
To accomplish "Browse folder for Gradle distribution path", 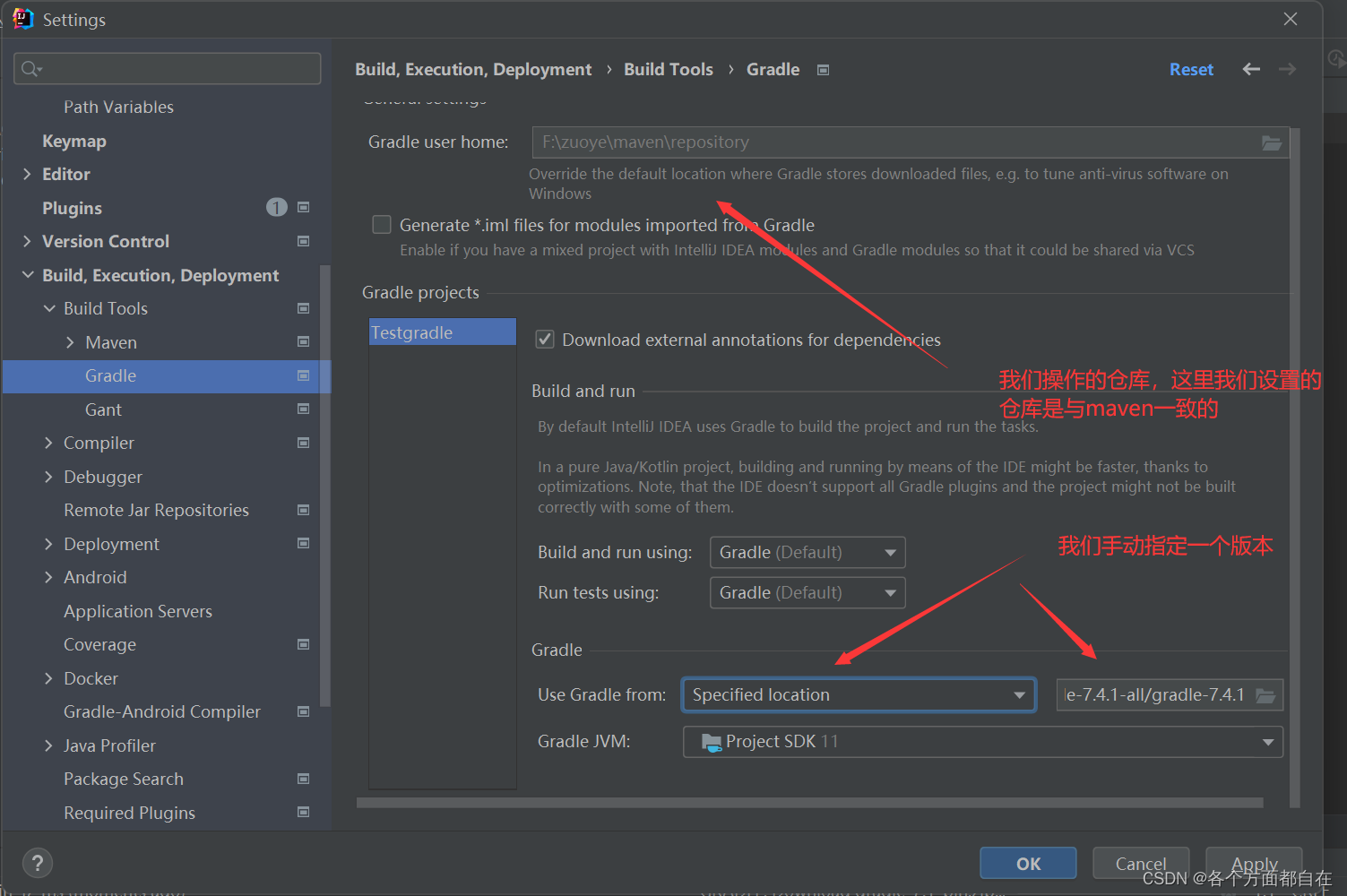I will [1265, 695].
